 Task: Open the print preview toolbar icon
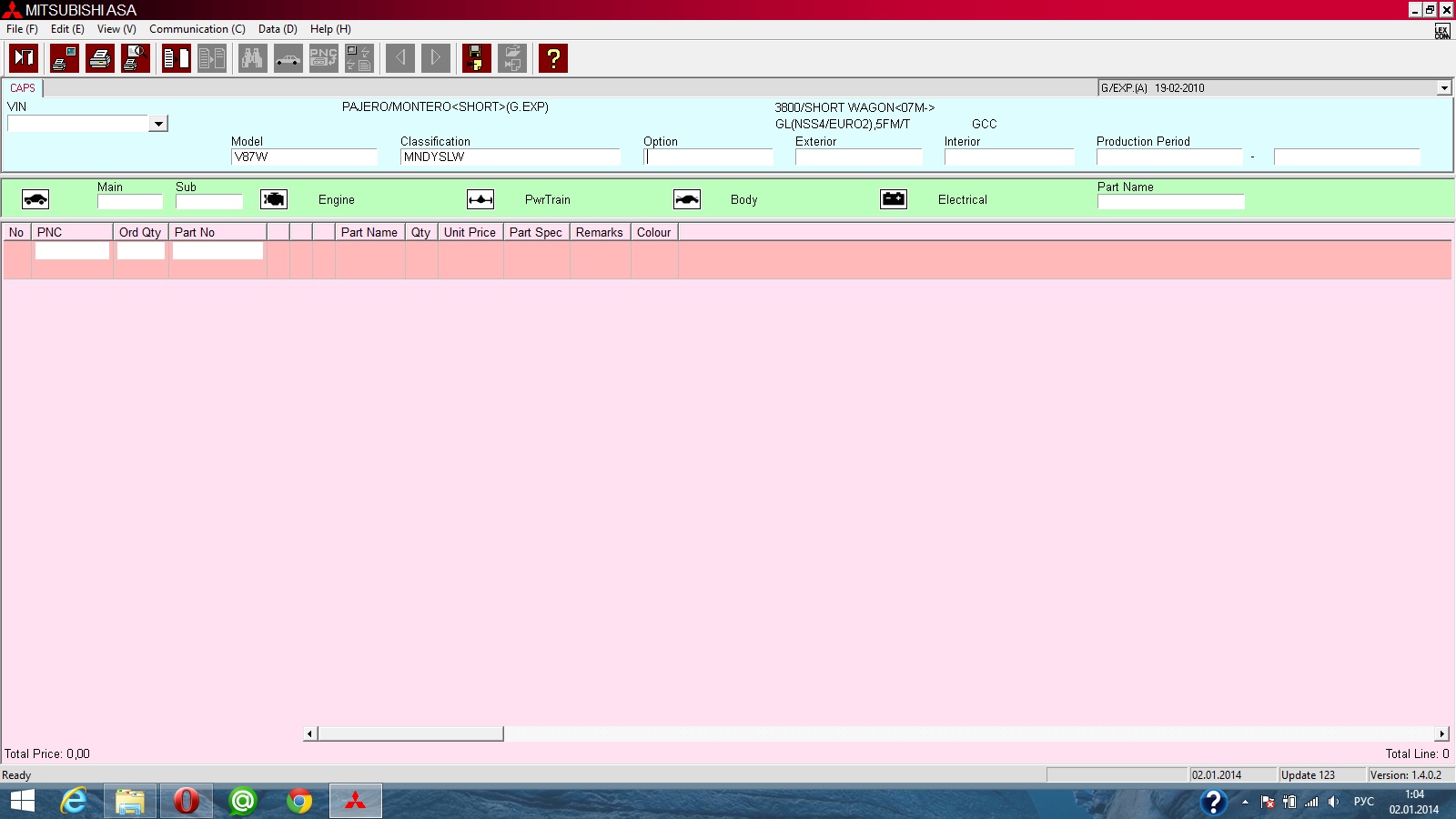(x=136, y=58)
